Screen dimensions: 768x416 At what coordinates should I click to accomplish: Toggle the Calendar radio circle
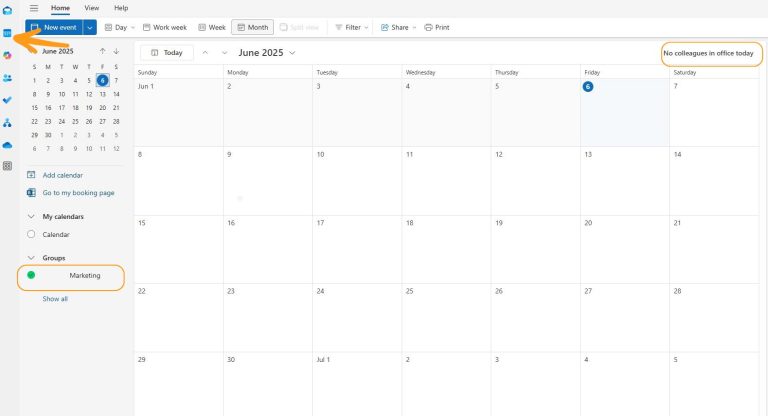(31, 234)
